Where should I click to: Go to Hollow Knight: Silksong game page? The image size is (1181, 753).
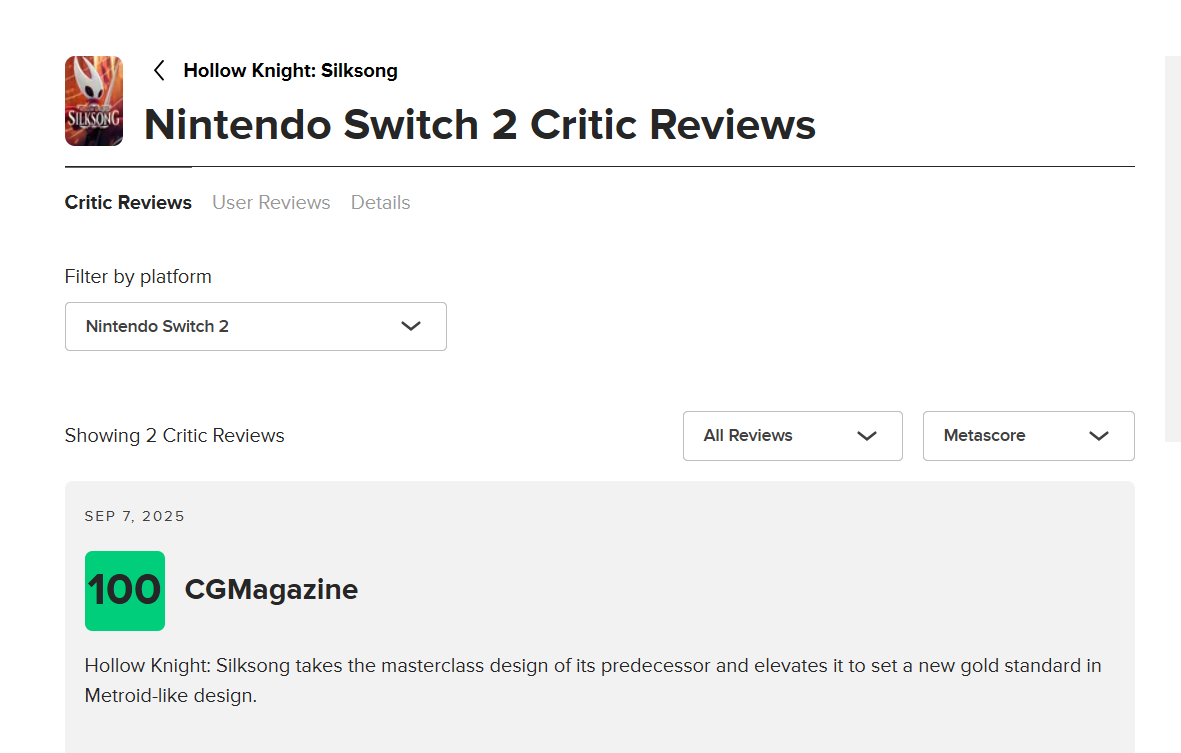tap(290, 71)
